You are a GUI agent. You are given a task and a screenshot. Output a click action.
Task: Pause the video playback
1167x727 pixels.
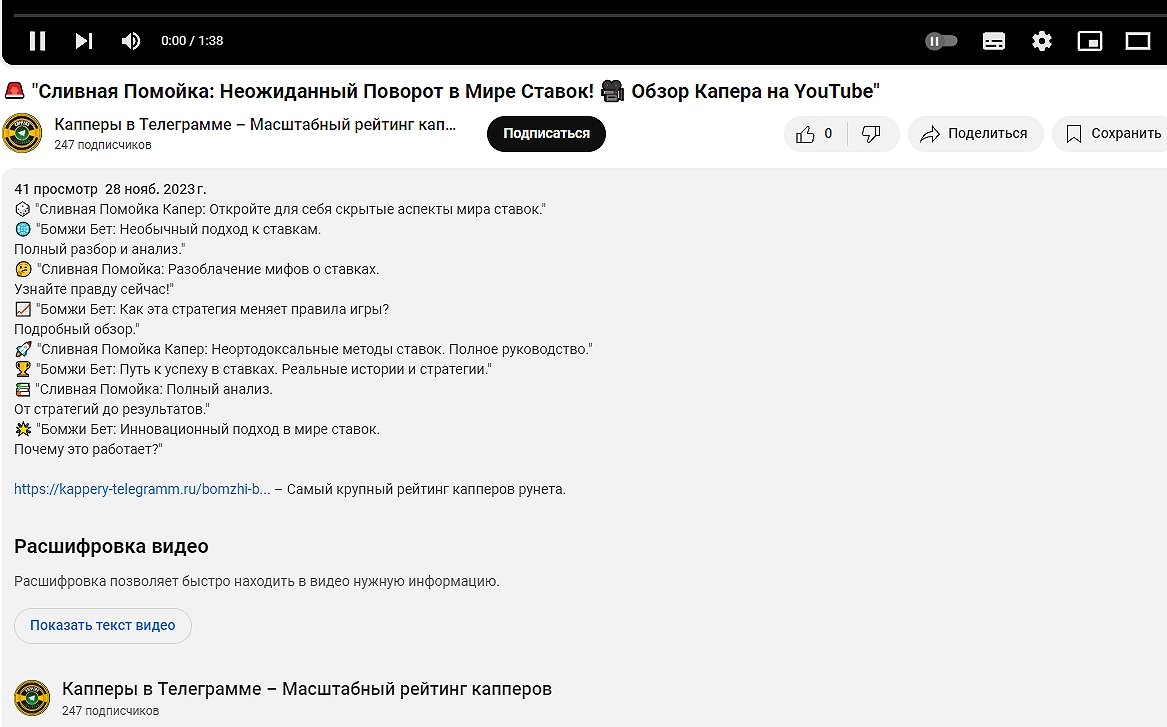(x=37, y=41)
